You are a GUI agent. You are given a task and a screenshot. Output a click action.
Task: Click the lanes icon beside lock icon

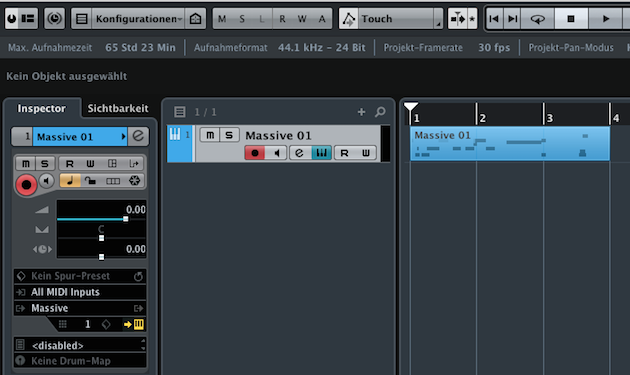pos(112,181)
